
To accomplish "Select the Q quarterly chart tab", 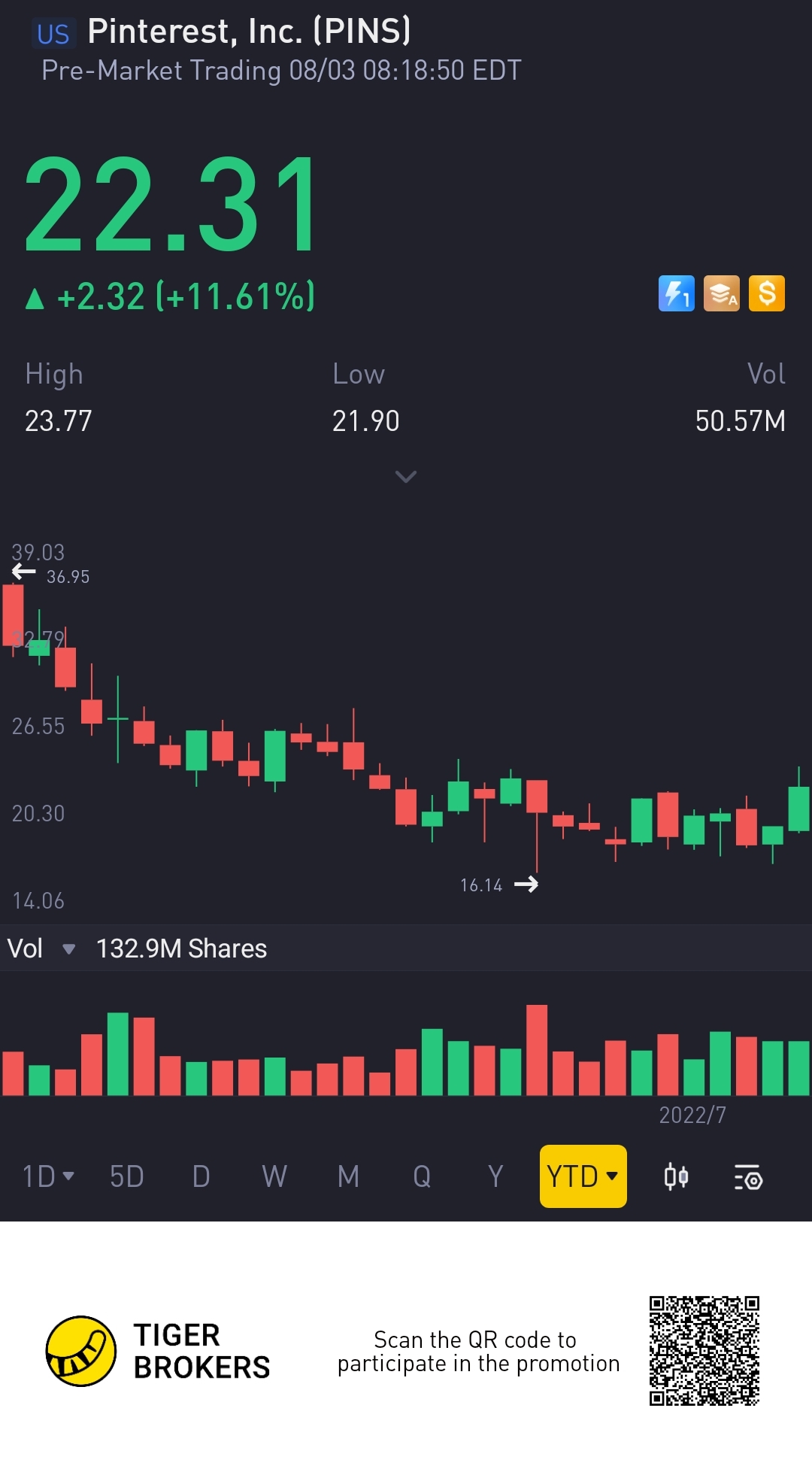I will point(421,1176).
